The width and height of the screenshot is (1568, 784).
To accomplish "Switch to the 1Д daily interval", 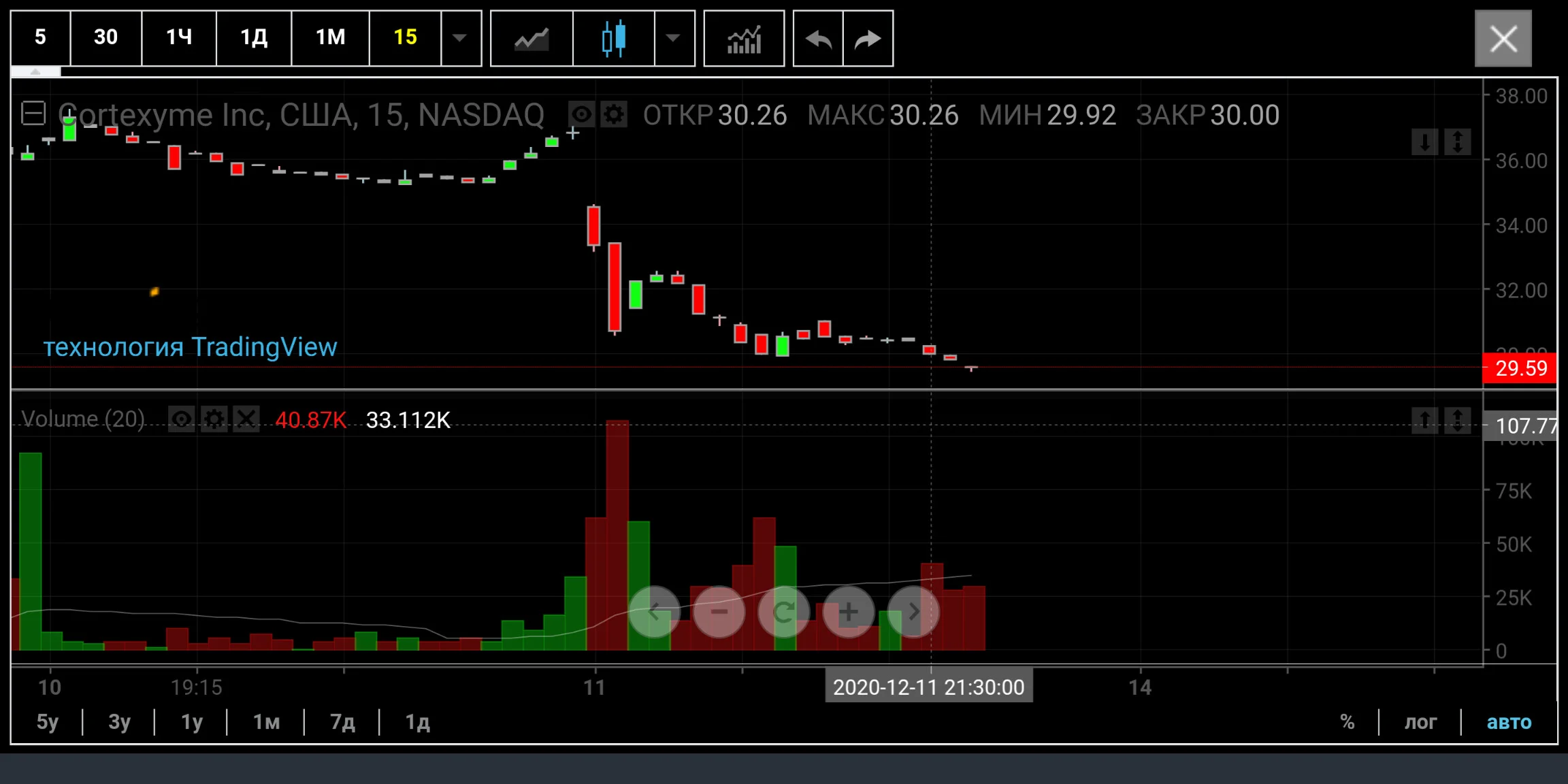I will coord(254,37).
